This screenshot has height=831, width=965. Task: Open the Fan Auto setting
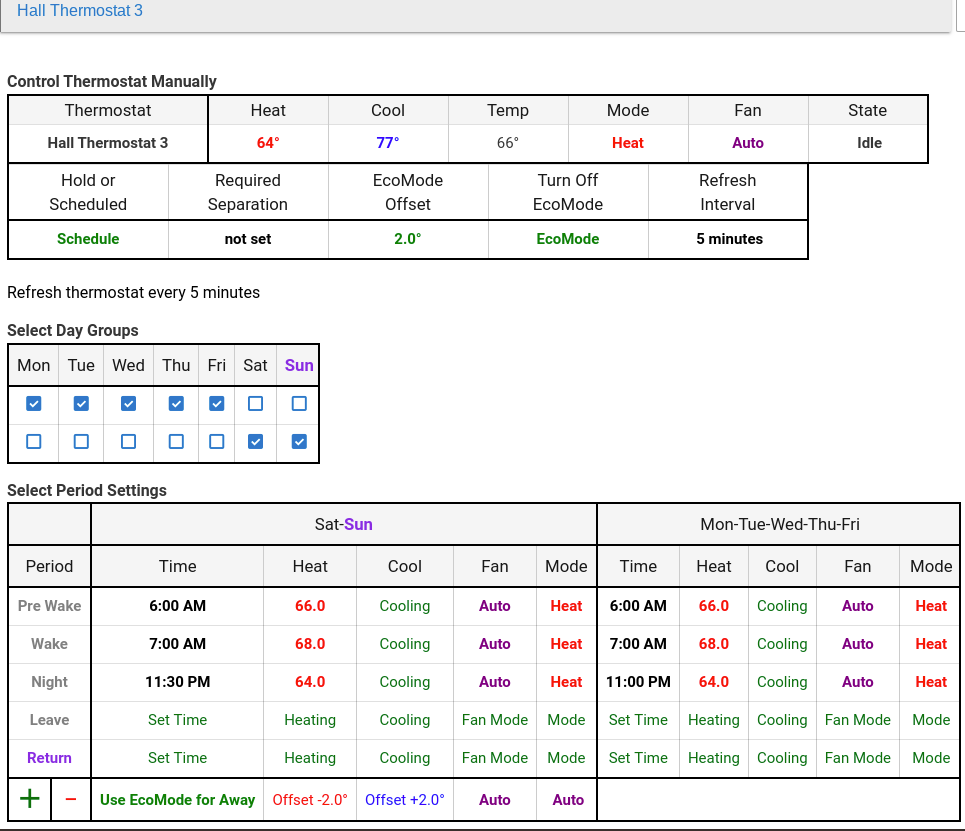point(748,142)
